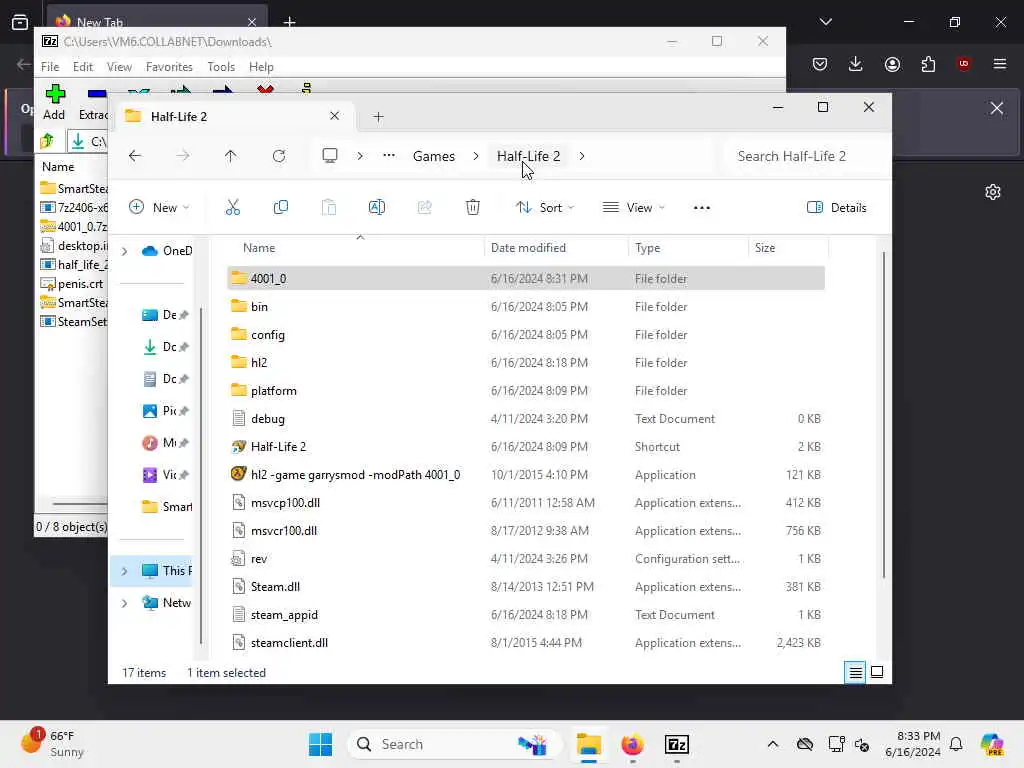Click the Search Half-Life 2 box
This screenshot has width=1024, height=768.
click(806, 156)
